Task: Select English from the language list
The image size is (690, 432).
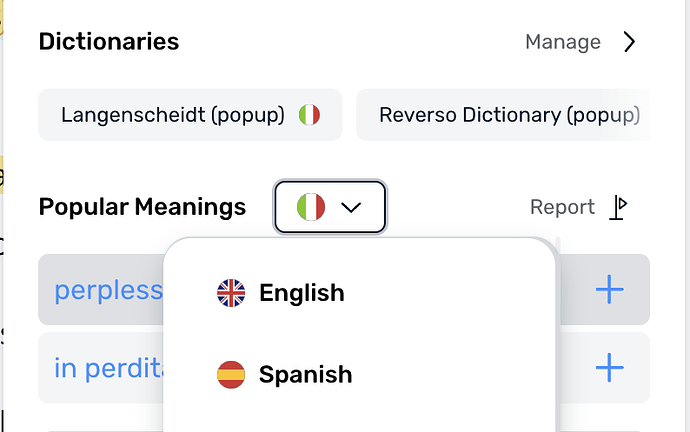Action: coord(302,293)
